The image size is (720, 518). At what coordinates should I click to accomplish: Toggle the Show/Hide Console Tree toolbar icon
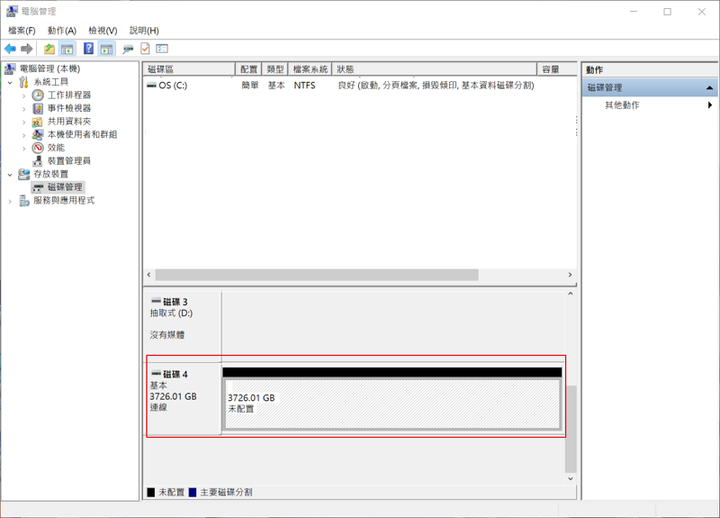coord(67,48)
